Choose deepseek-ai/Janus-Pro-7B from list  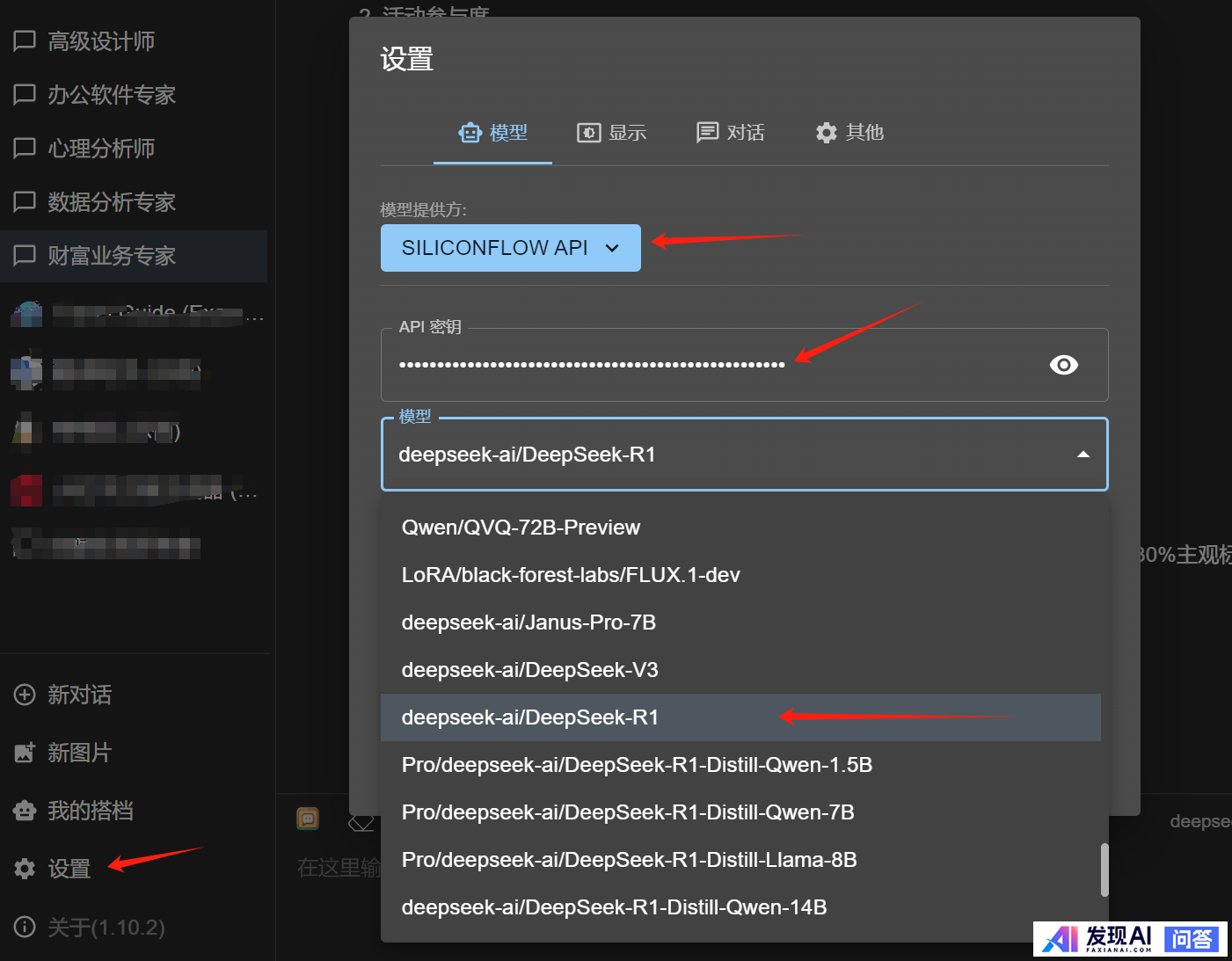click(740, 622)
